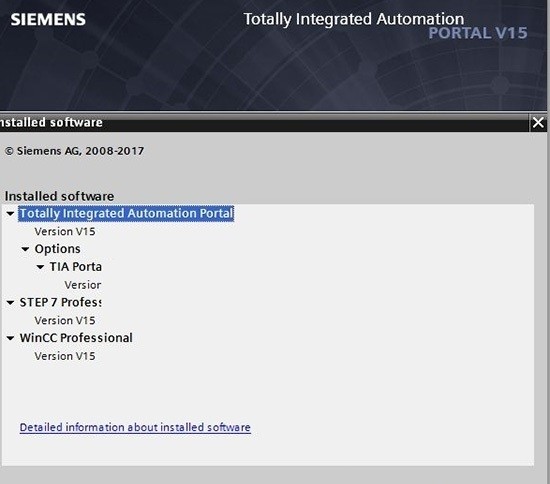550x484 pixels.
Task: Select Version V15 under Totally Integrated Automation Portal
Action: tap(65, 231)
